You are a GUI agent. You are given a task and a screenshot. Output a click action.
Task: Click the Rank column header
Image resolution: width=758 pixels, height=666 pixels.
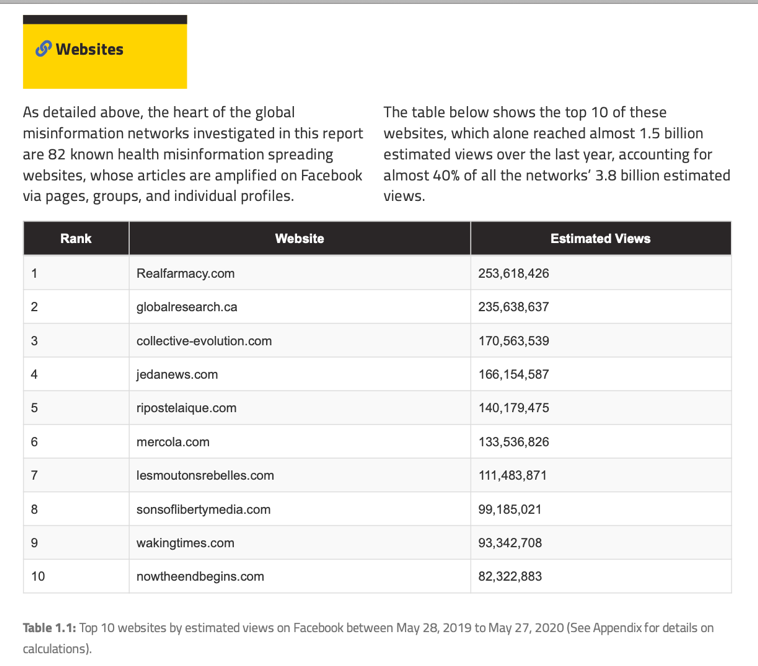[76, 239]
